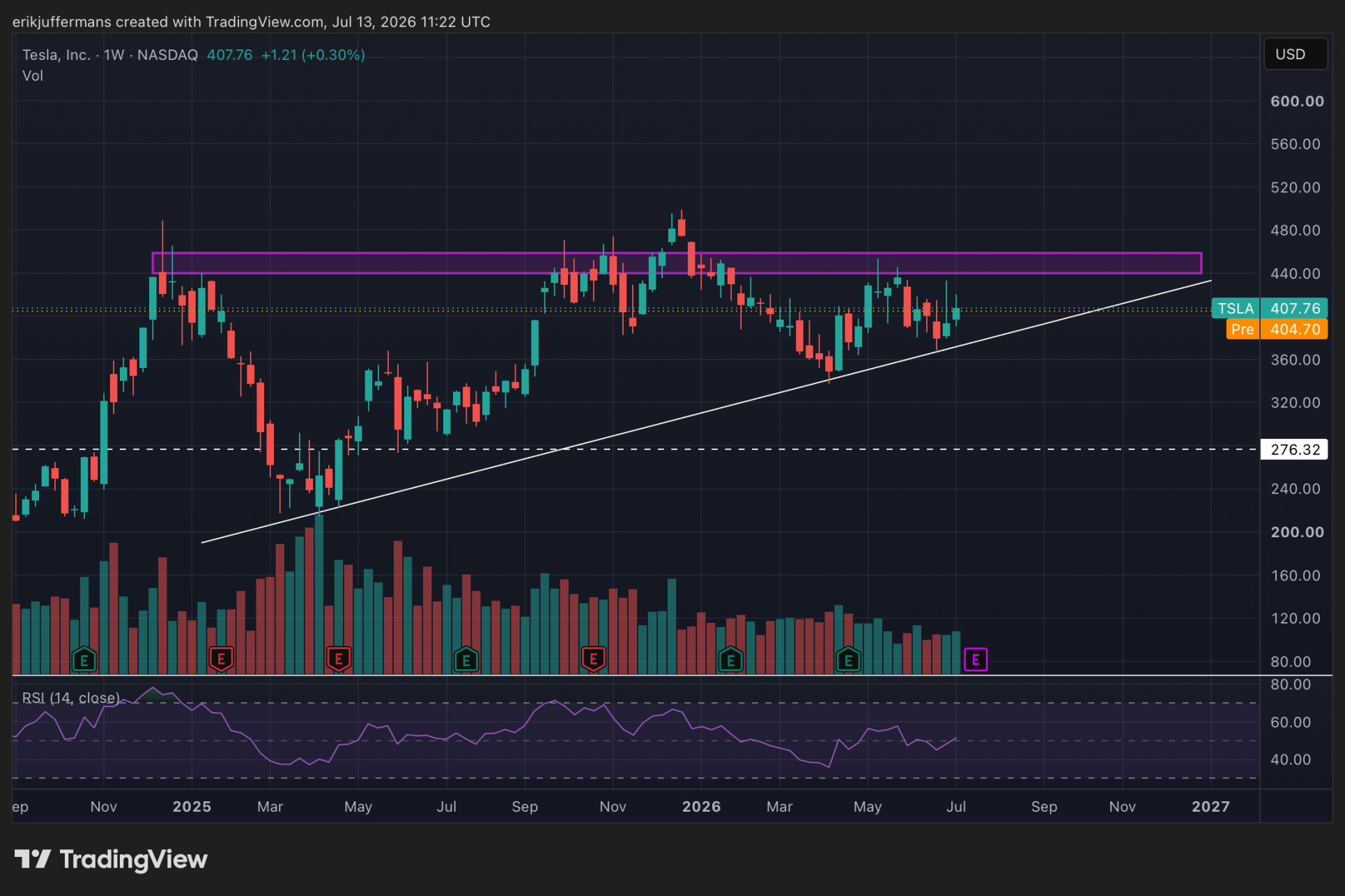
Task: Click the green earnings icon near January 2026
Action: point(730,659)
